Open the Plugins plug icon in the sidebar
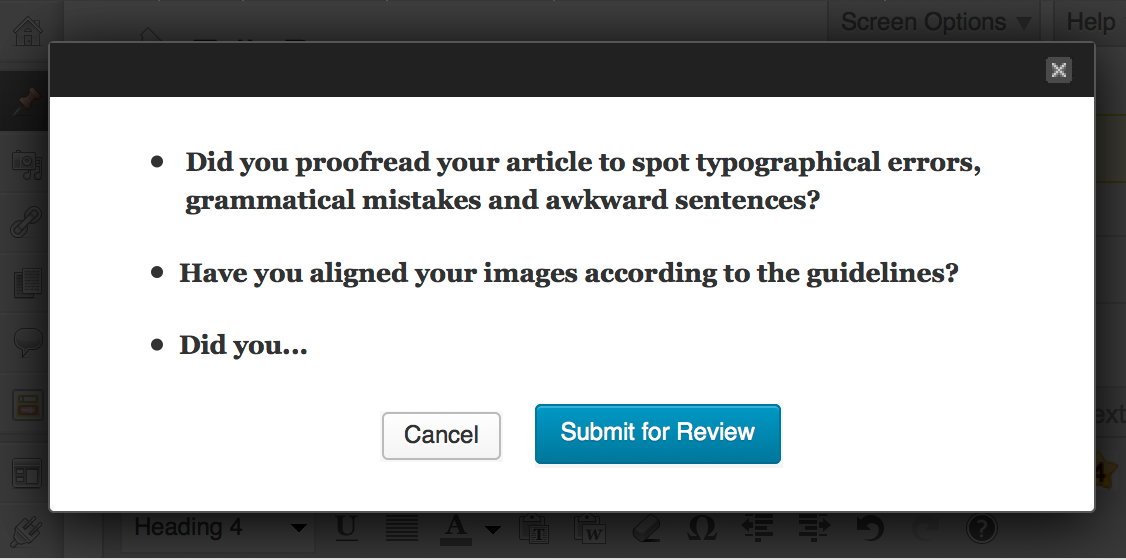The height and width of the screenshot is (560, 1126). [x=28, y=533]
